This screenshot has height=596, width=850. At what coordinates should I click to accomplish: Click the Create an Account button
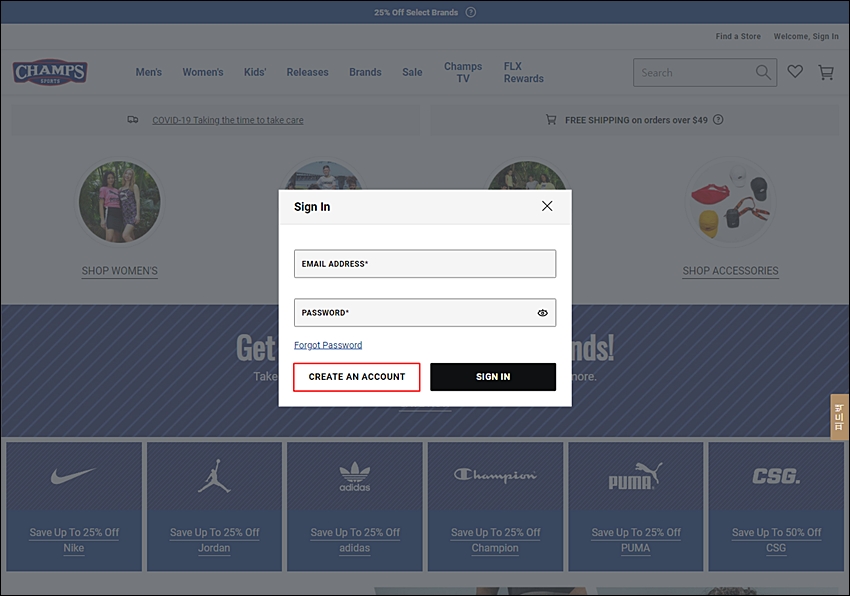(x=357, y=377)
